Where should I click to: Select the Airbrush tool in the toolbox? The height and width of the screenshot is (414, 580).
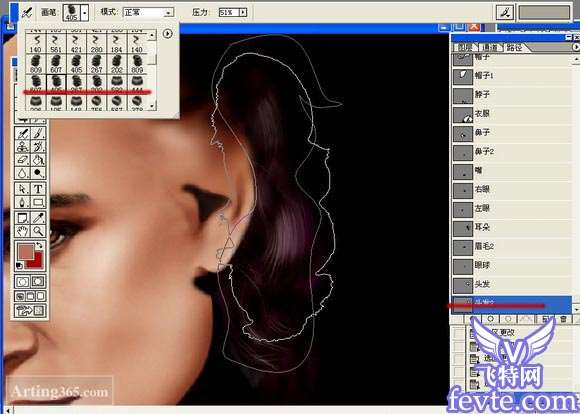(23, 134)
